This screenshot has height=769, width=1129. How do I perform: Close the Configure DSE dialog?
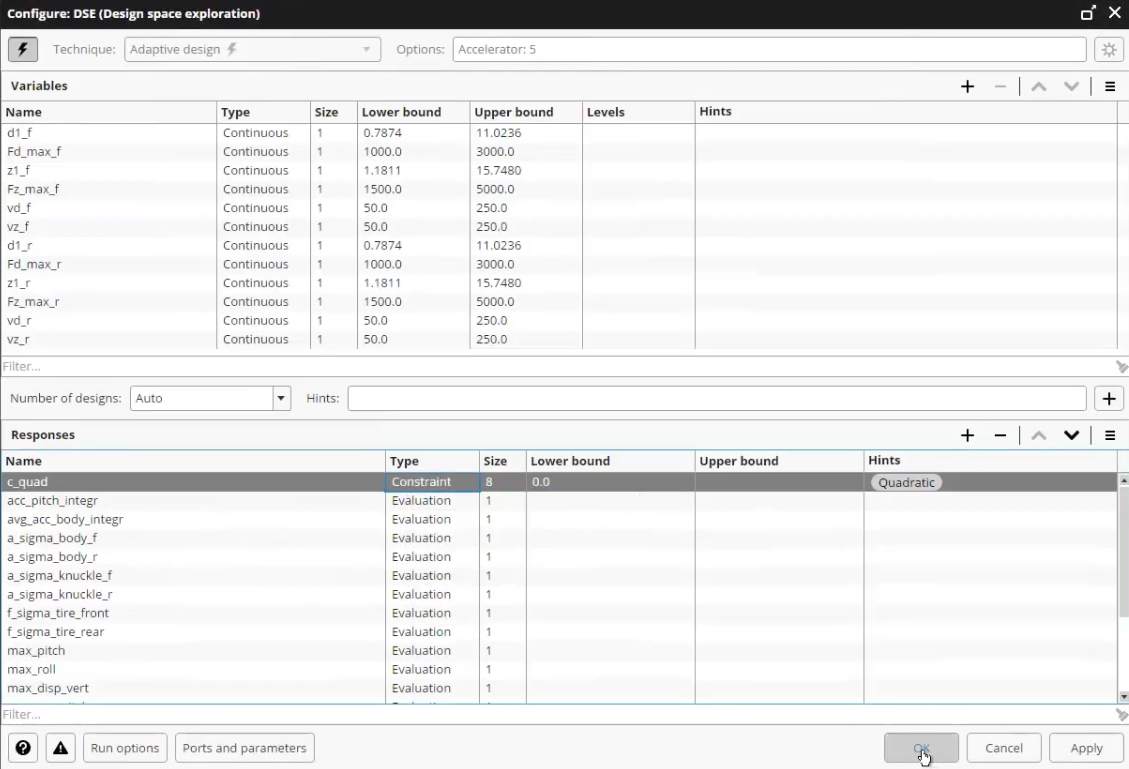(x=1115, y=13)
